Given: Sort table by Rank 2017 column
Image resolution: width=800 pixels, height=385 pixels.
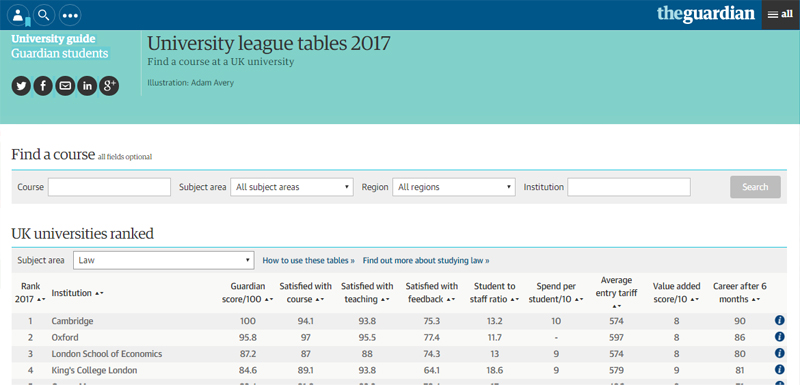Looking at the screenshot, I should point(30,293).
